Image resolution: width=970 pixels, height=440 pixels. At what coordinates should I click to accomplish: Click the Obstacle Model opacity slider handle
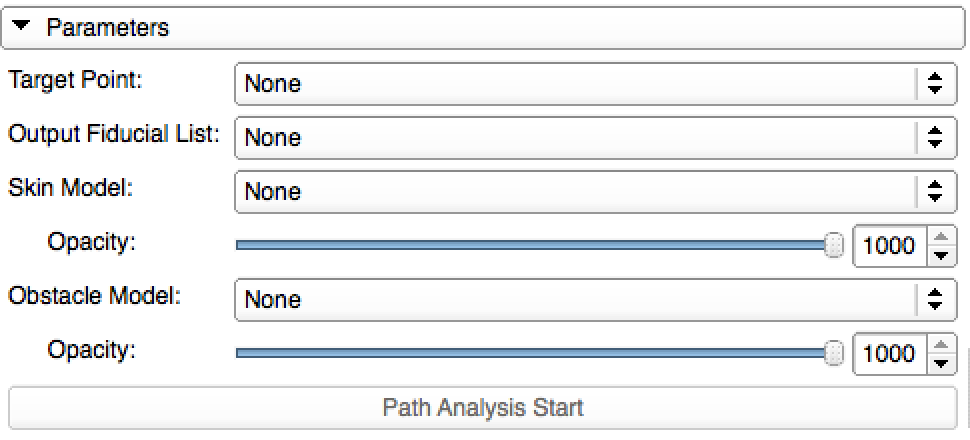834,353
